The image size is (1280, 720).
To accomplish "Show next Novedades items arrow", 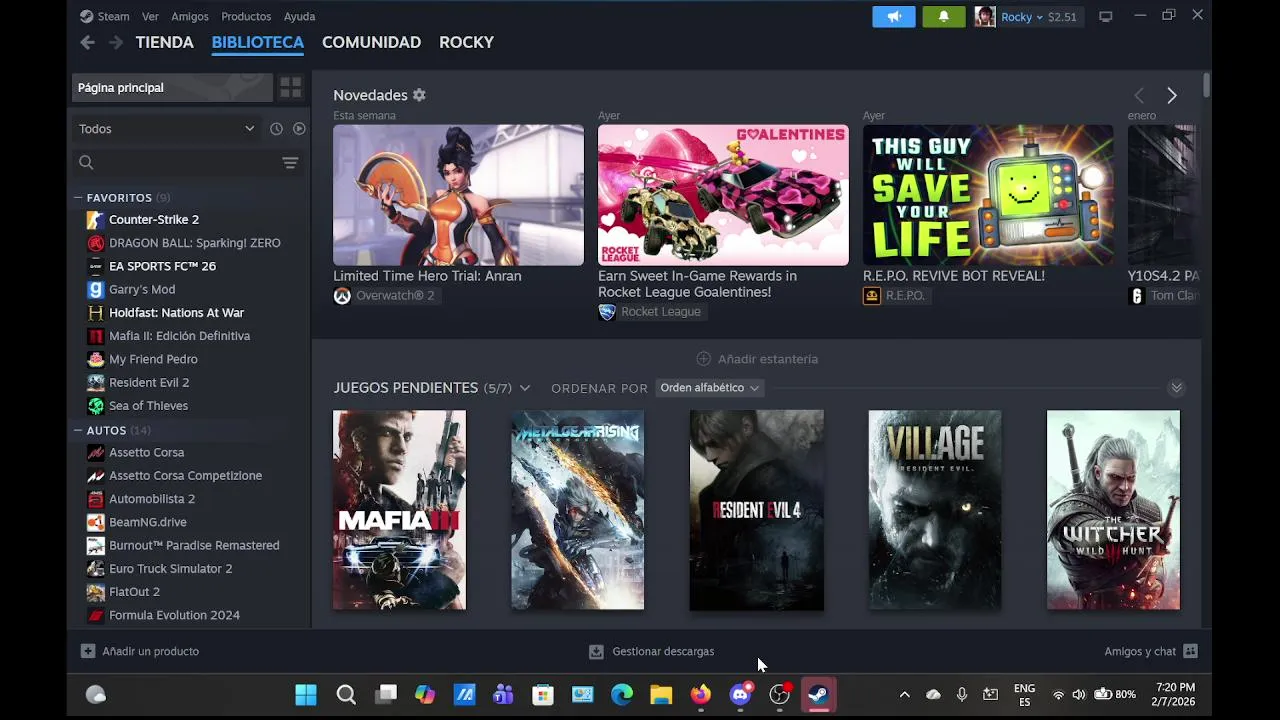I will click(1172, 96).
